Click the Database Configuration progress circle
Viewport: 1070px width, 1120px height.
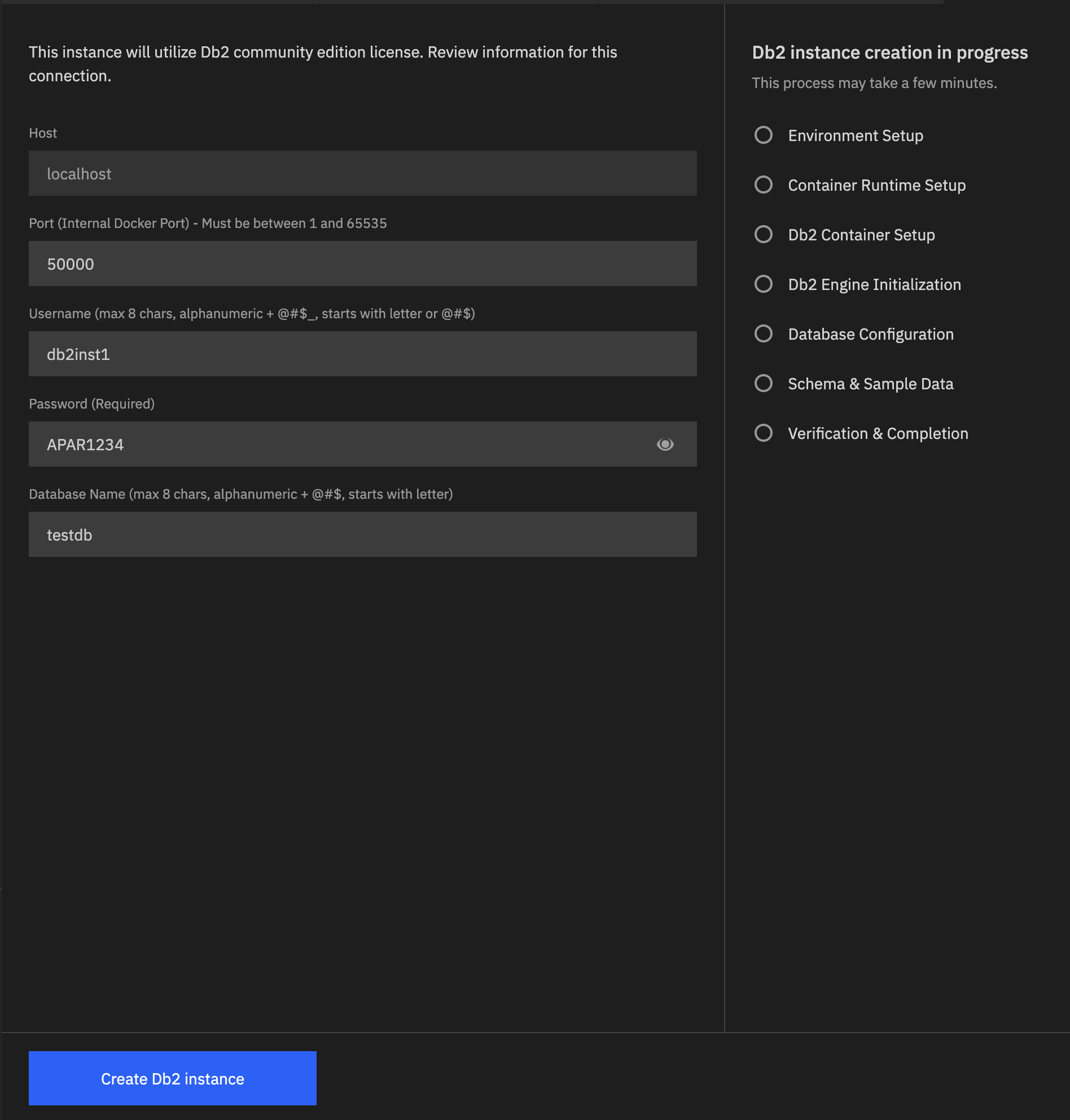click(x=764, y=333)
